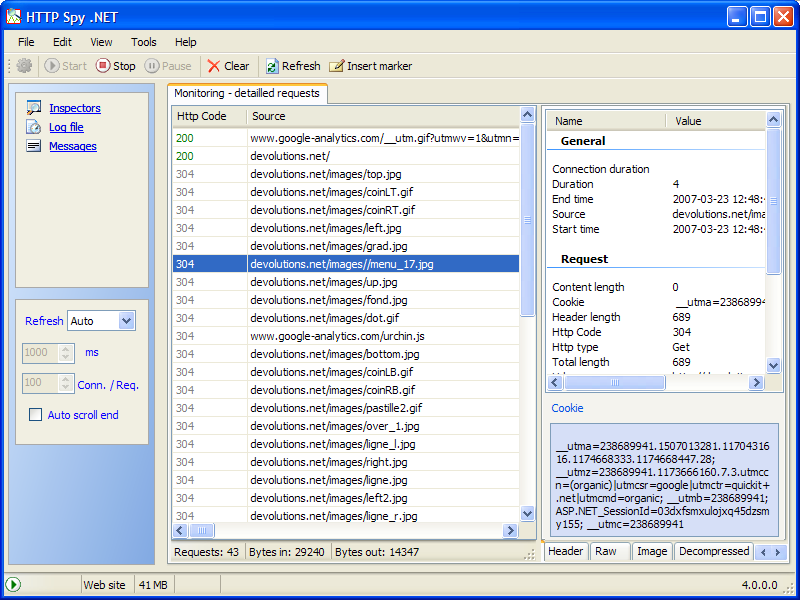Click the green play icon in status bar

[13, 584]
